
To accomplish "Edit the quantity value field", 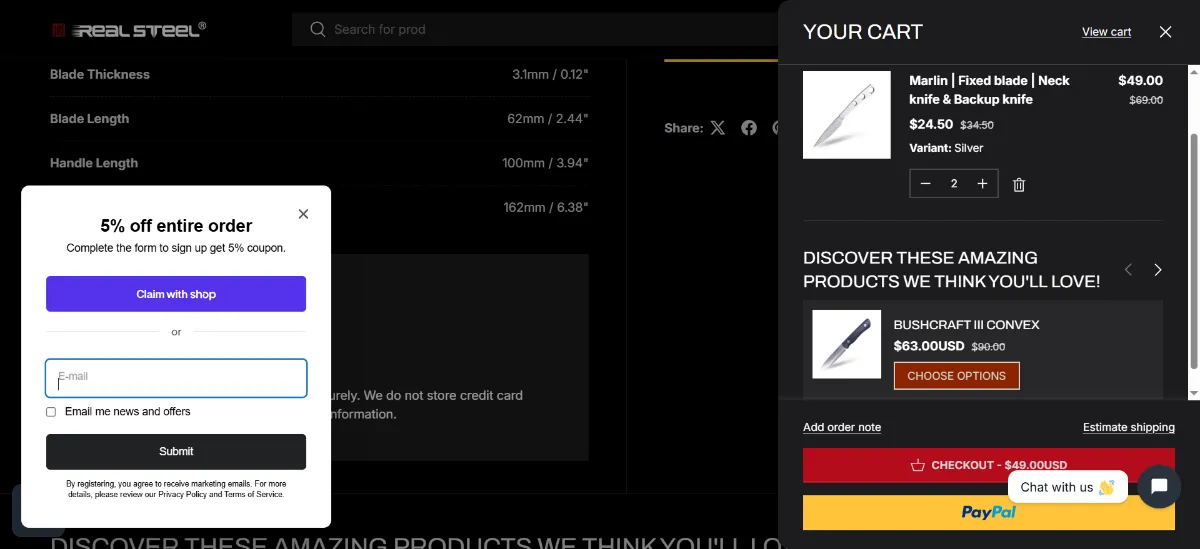I will click(x=954, y=184).
